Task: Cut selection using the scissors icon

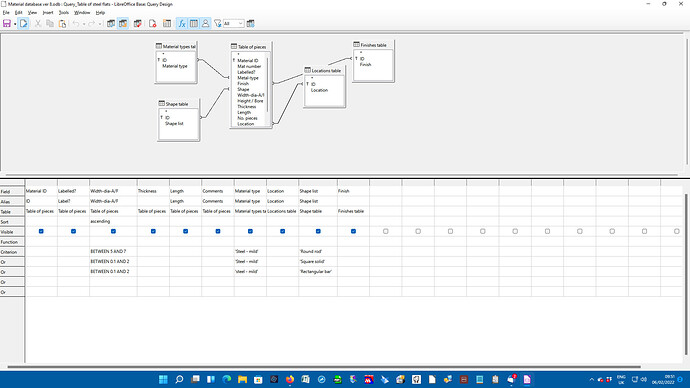Action: (x=38, y=23)
